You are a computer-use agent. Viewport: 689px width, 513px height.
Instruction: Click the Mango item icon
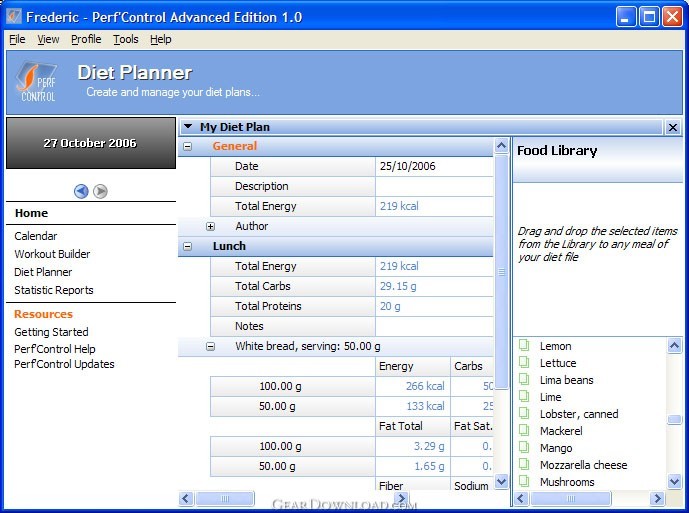(x=524, y=447)
